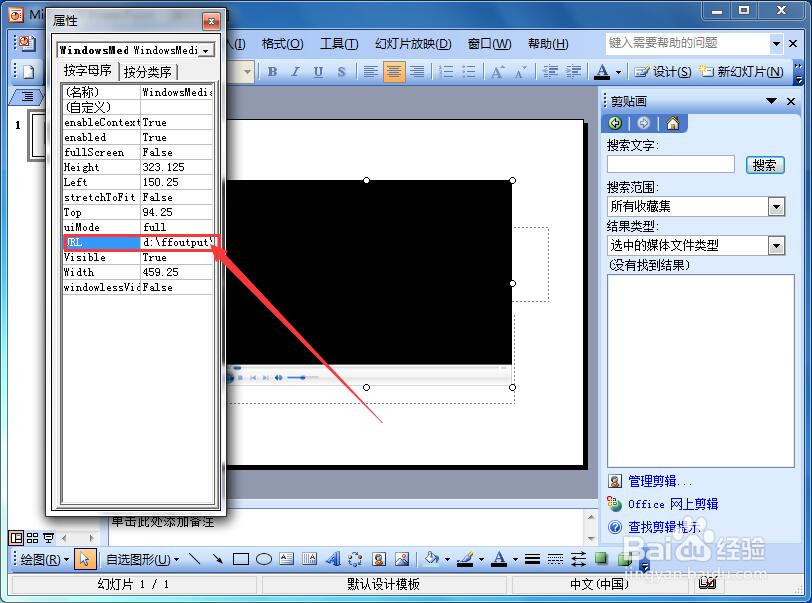Insert Clip Art from drawing toolbar

tap(379, 559)
